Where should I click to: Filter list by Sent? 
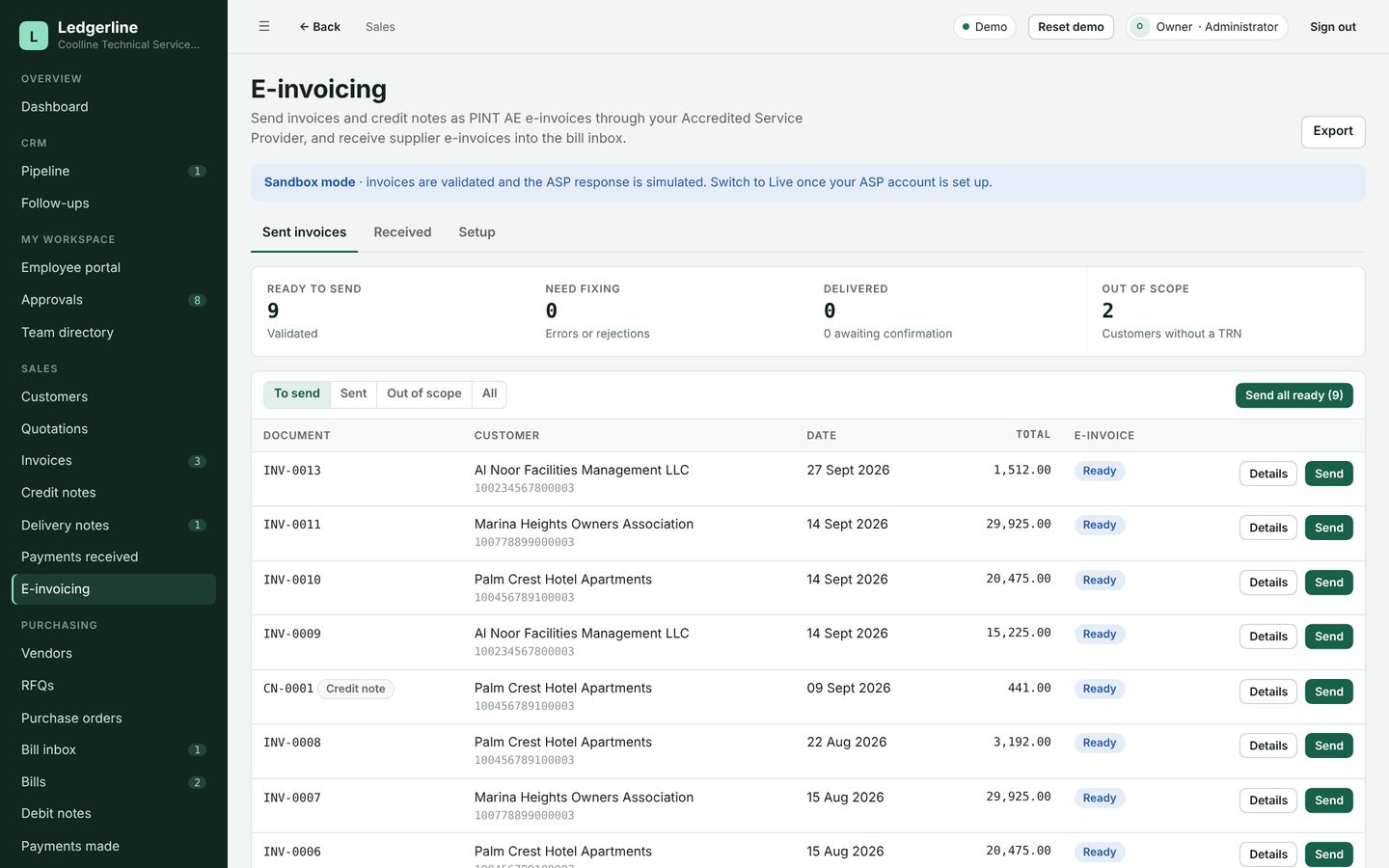click(x=353, y=393)
